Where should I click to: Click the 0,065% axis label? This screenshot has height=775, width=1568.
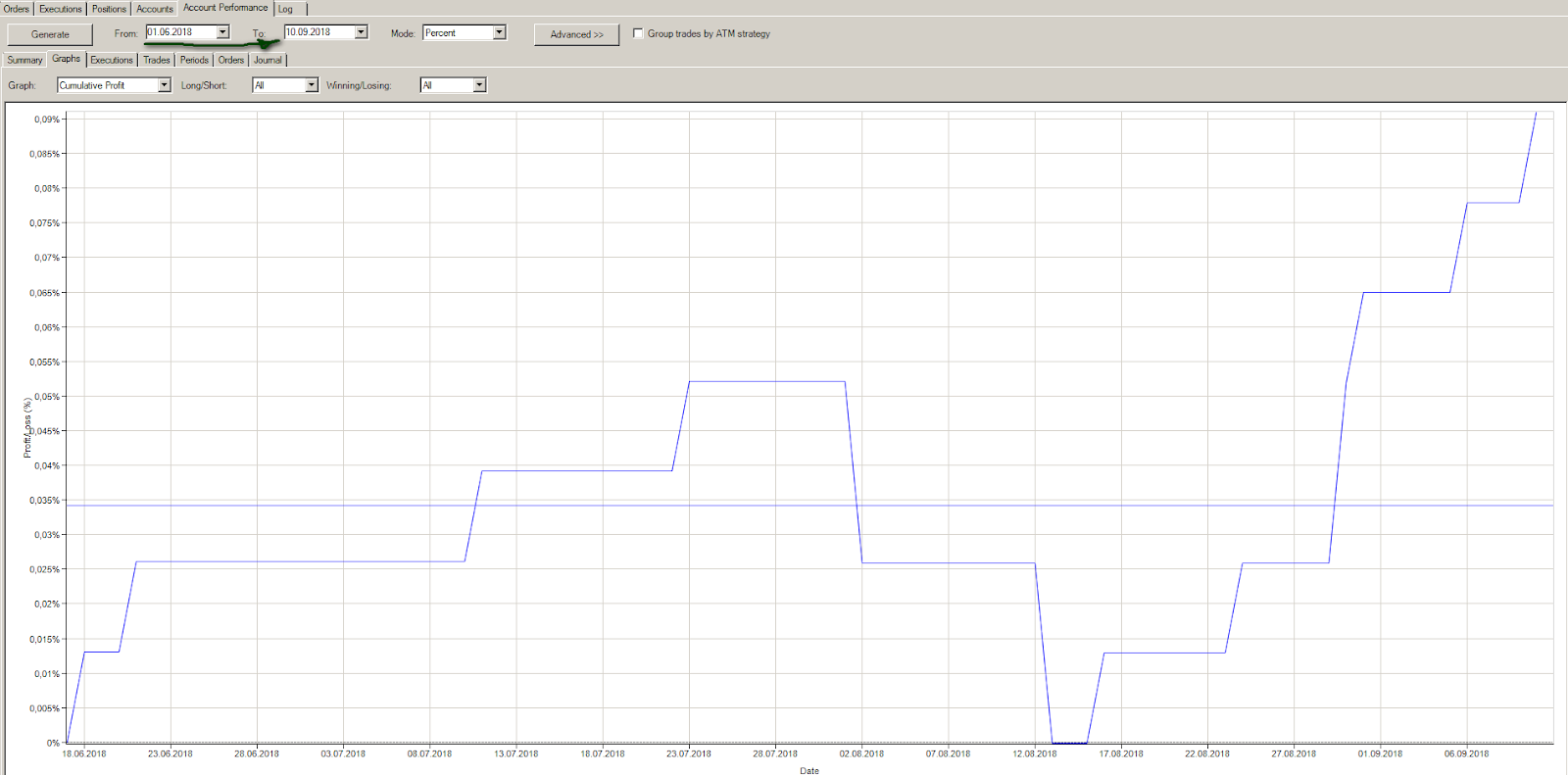point(44,293)
